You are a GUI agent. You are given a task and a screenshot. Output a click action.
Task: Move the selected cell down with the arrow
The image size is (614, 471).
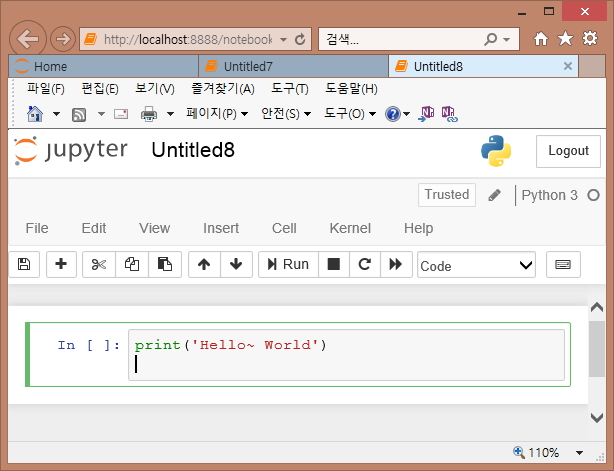pos(236,264)
